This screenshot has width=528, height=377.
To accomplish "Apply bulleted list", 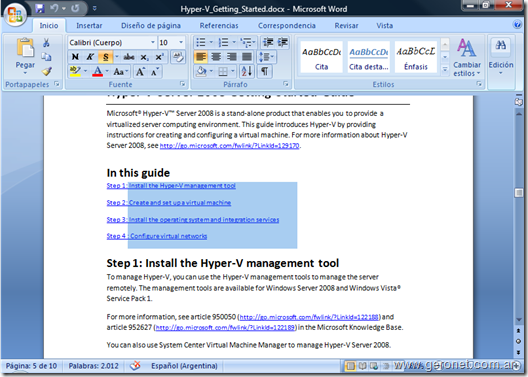I will tap(201, 42).
